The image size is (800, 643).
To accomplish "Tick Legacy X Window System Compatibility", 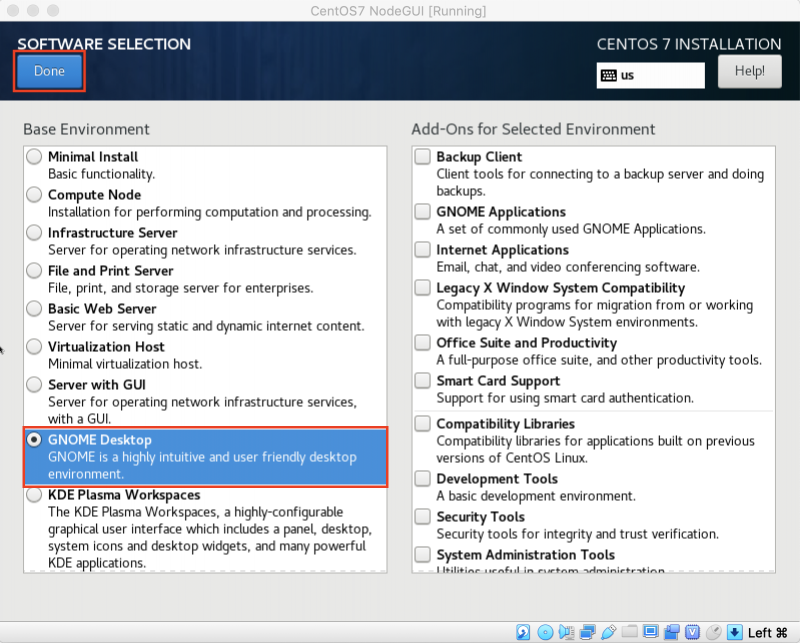I will [422, 287].
